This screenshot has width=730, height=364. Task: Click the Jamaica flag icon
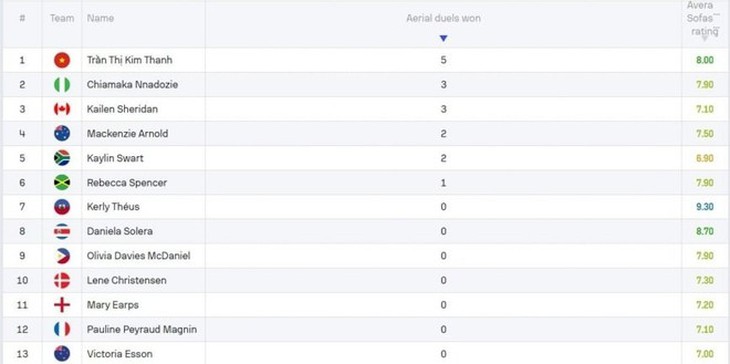tap(62, 182)
